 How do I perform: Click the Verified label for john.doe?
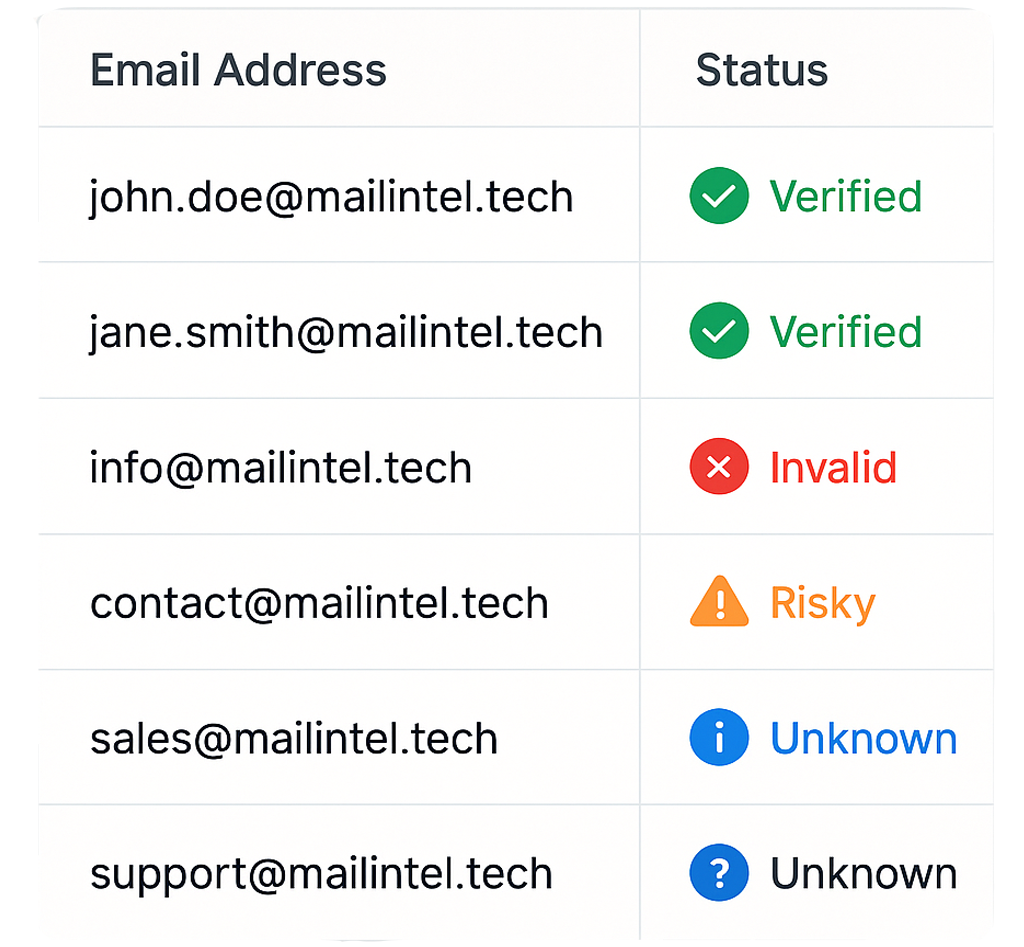[x=846, y=196]
